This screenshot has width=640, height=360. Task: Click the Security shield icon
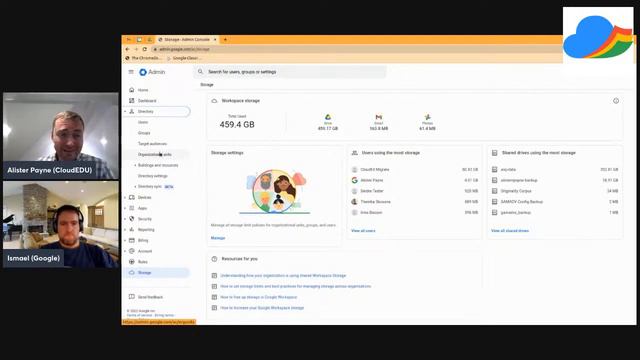point(131,219)
